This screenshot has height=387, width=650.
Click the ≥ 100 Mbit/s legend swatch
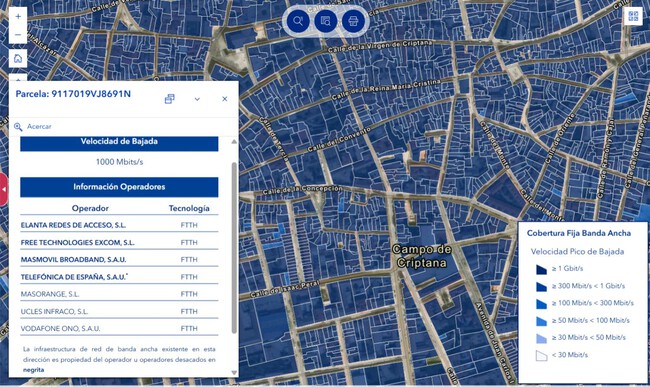(x=541, y=304)
